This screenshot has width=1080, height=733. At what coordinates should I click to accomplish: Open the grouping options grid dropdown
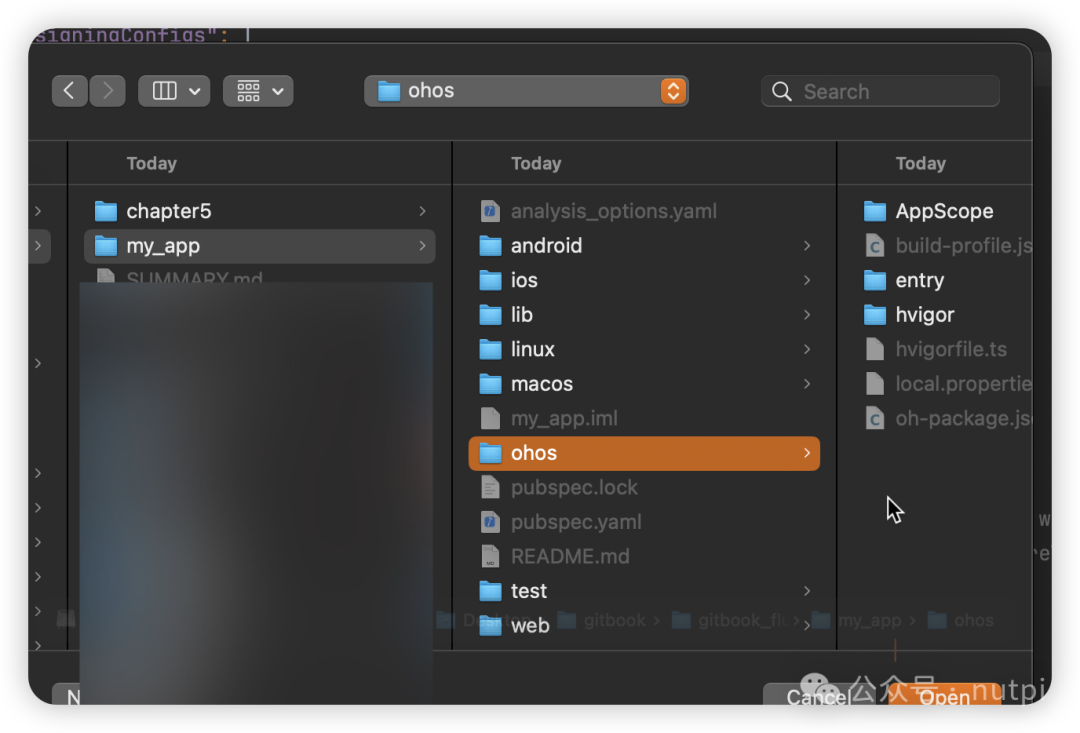(258, 91)
